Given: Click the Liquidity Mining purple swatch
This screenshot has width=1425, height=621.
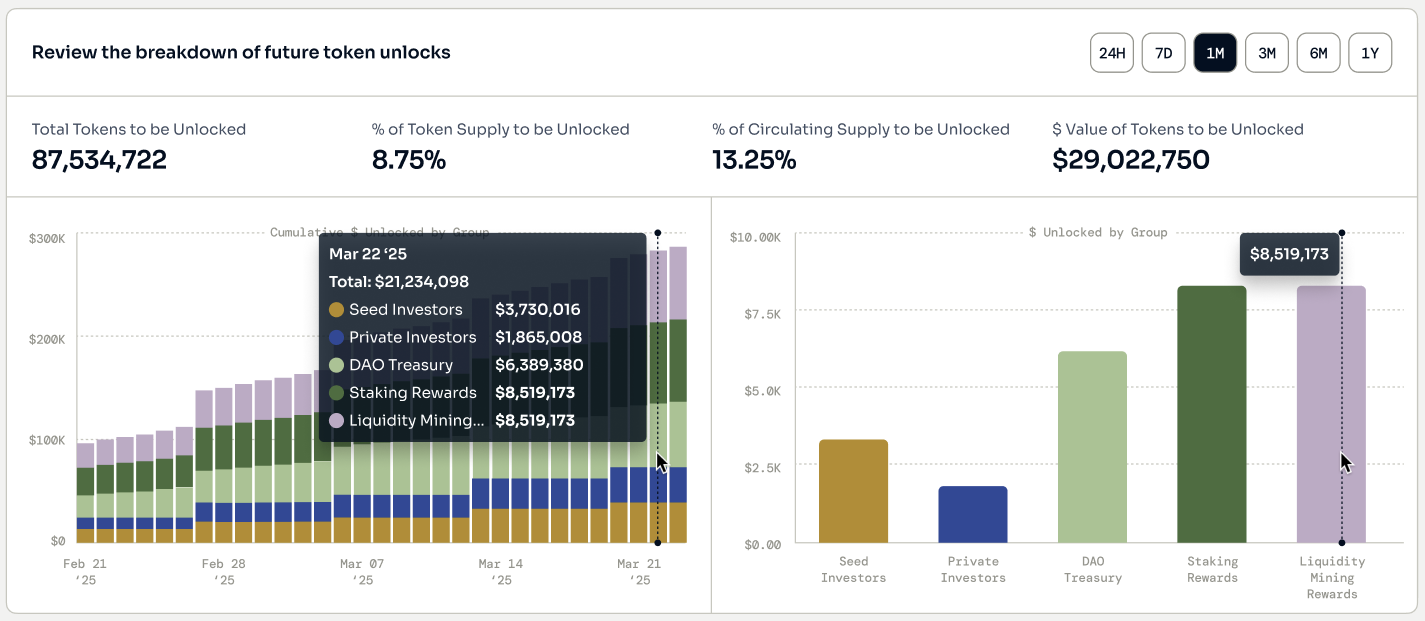Looking at the screenshot, I should (x=337, y=421).
